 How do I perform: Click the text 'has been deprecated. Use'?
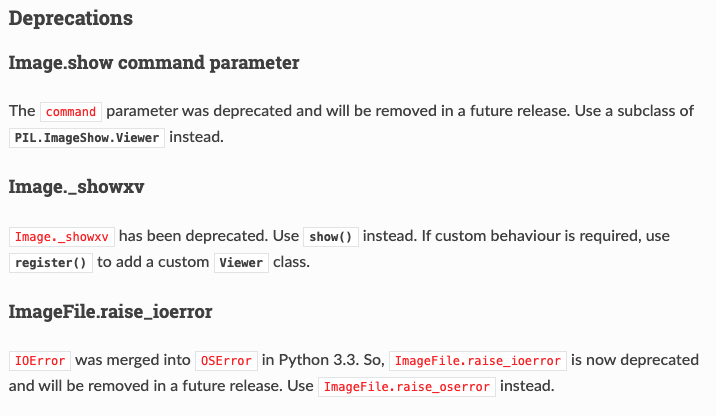[x=209, y=236]
